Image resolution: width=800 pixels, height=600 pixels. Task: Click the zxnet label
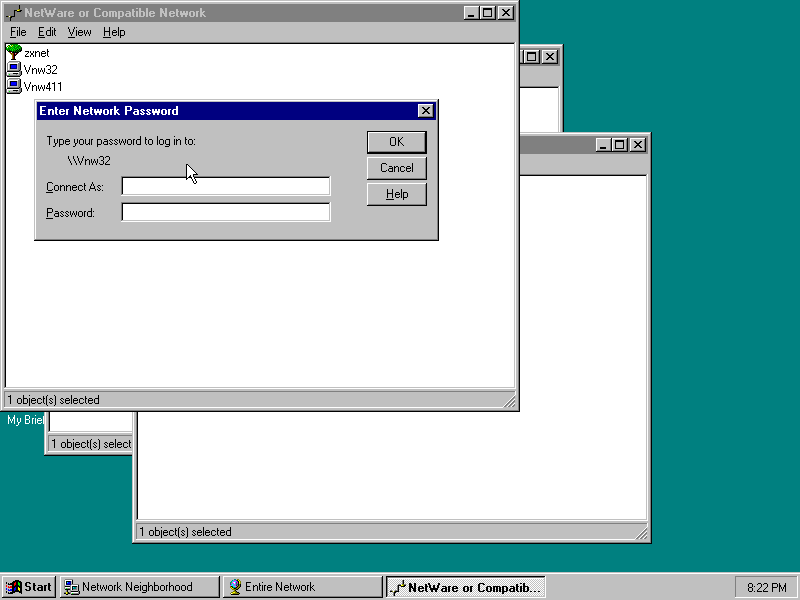coord(37,53)
